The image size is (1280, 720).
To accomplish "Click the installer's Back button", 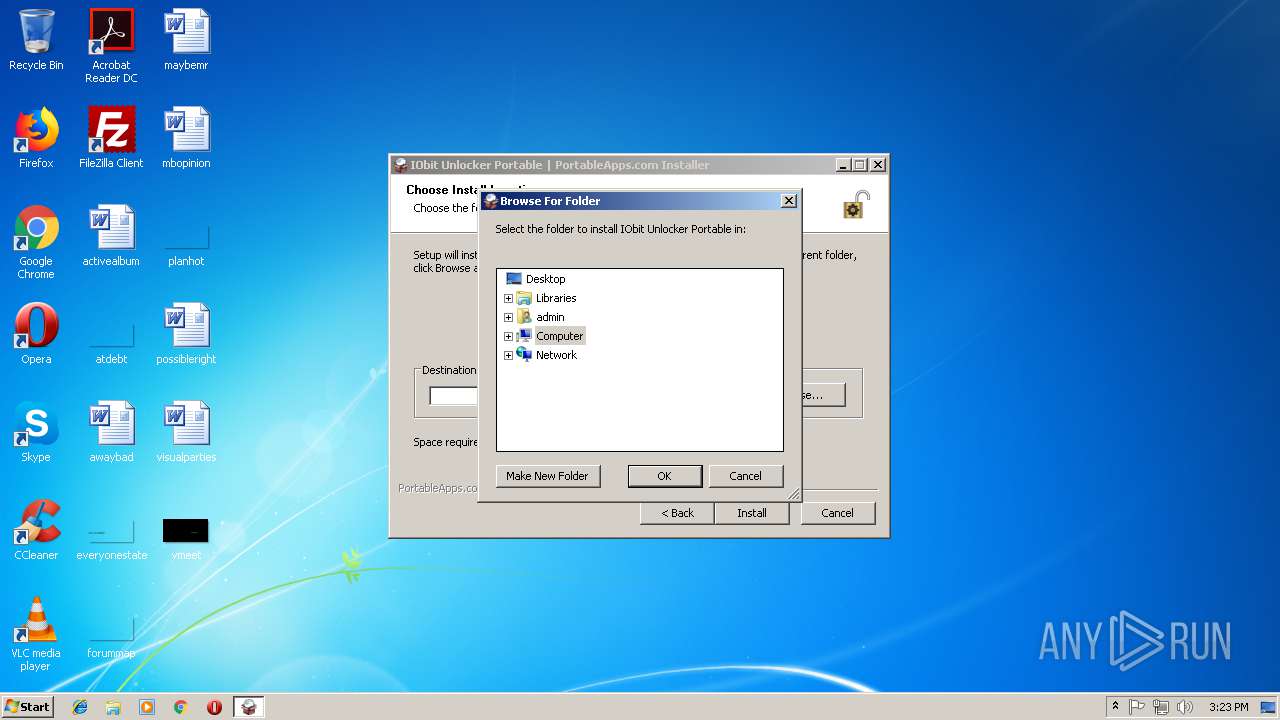I will [677, 513].
